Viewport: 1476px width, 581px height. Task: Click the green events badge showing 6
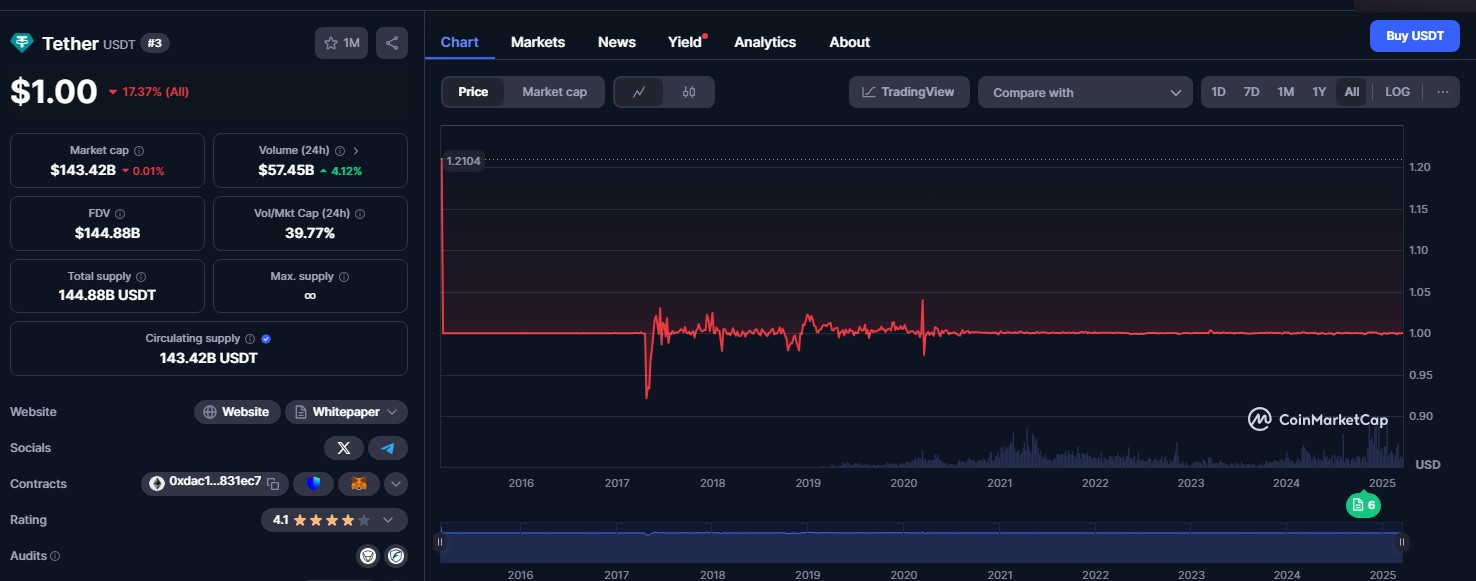1363,505
